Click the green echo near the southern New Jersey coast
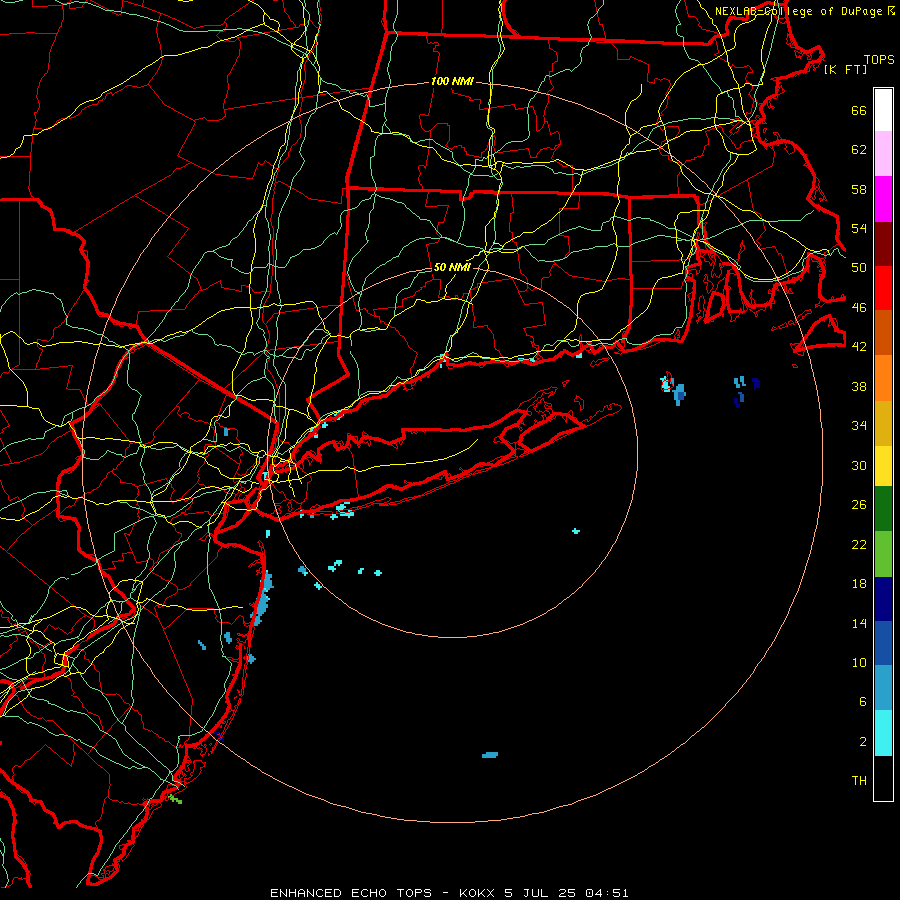Screen dimensions: 900x900 [x=176, y=798]
